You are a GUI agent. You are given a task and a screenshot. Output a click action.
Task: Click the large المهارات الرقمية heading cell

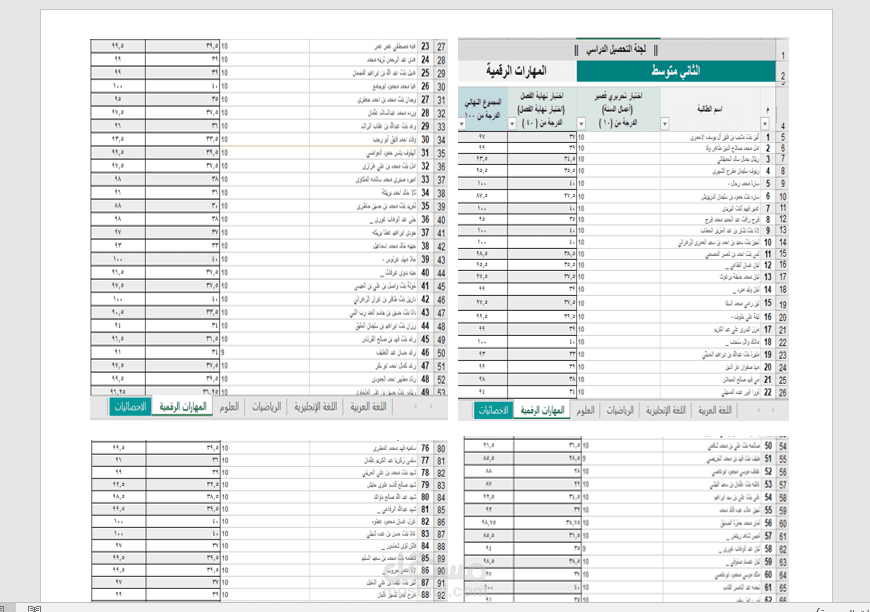[x=517, y=71]
